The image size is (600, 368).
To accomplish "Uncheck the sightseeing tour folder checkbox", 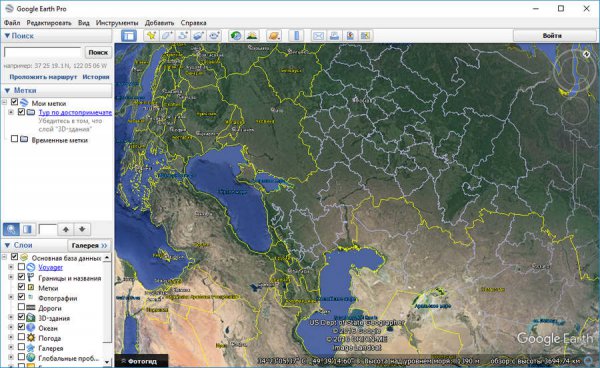I will [x=21, y=112].
